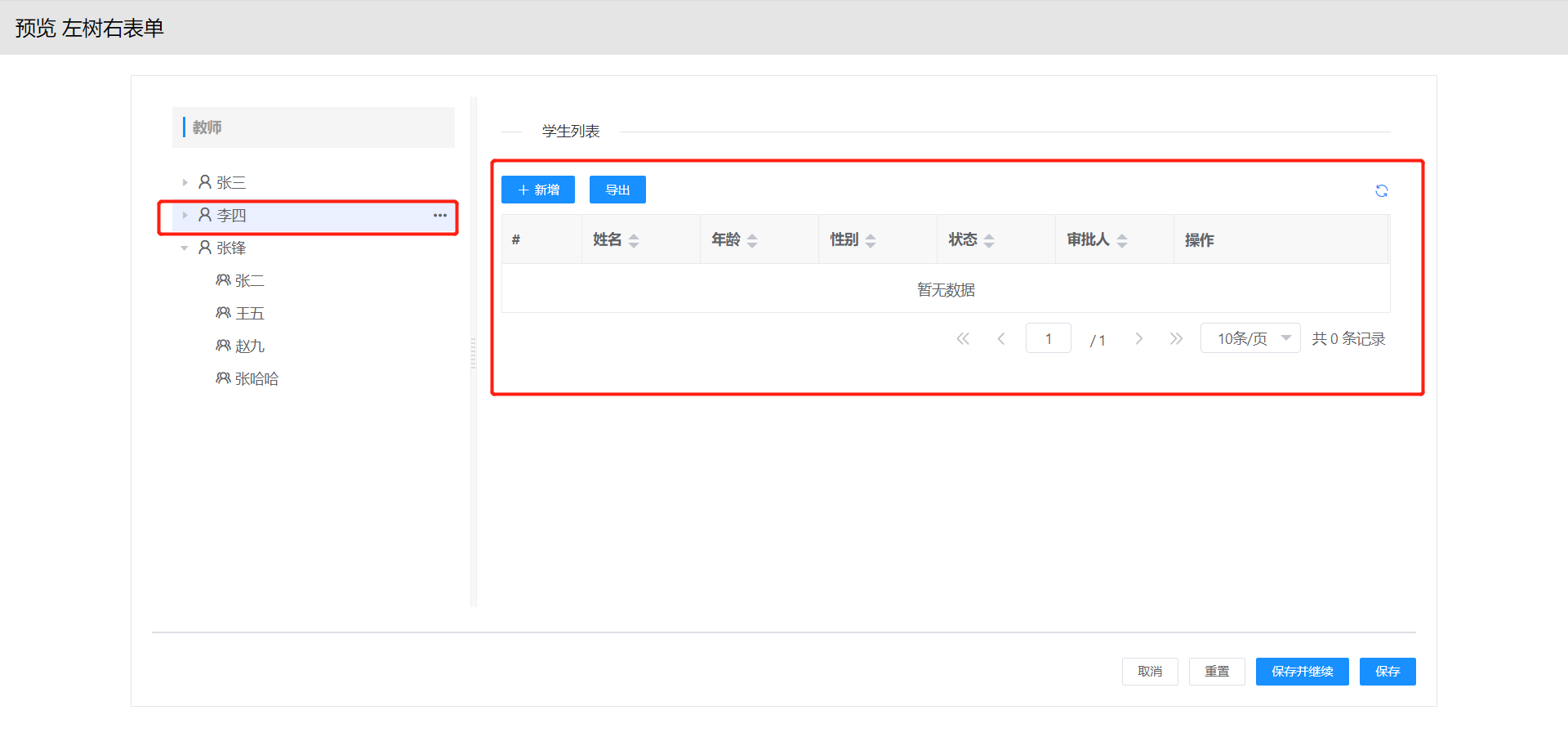
Task: Jump to the last page of results
Action: pos(1176,339)
